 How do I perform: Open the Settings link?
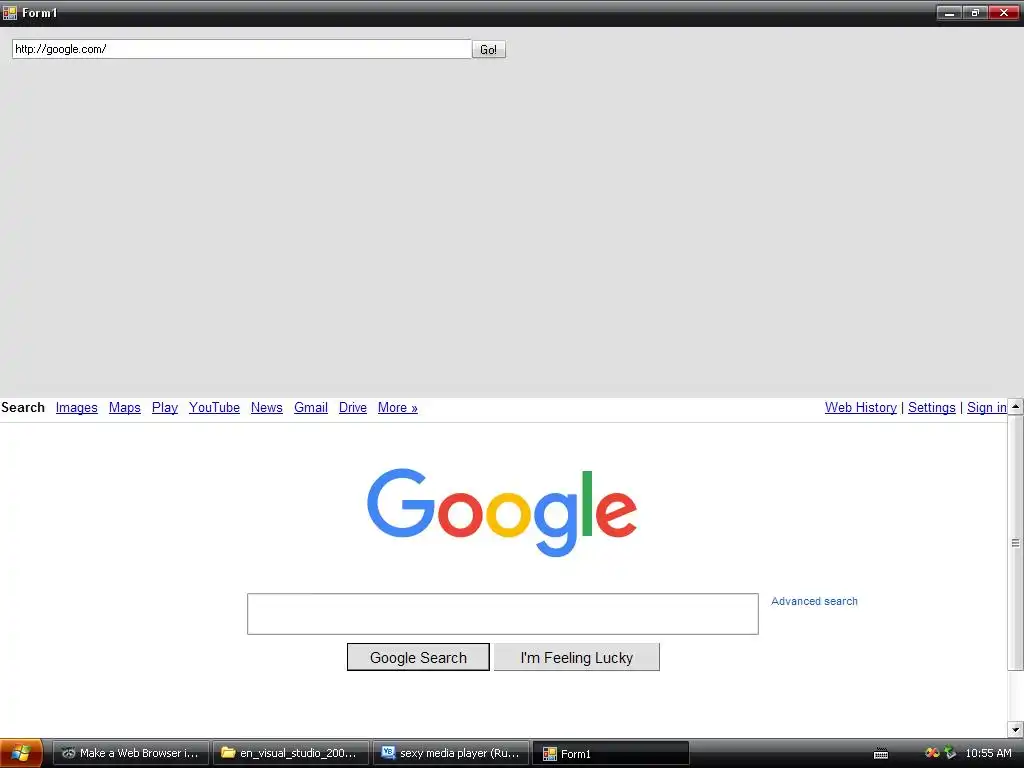coord(932,408)
